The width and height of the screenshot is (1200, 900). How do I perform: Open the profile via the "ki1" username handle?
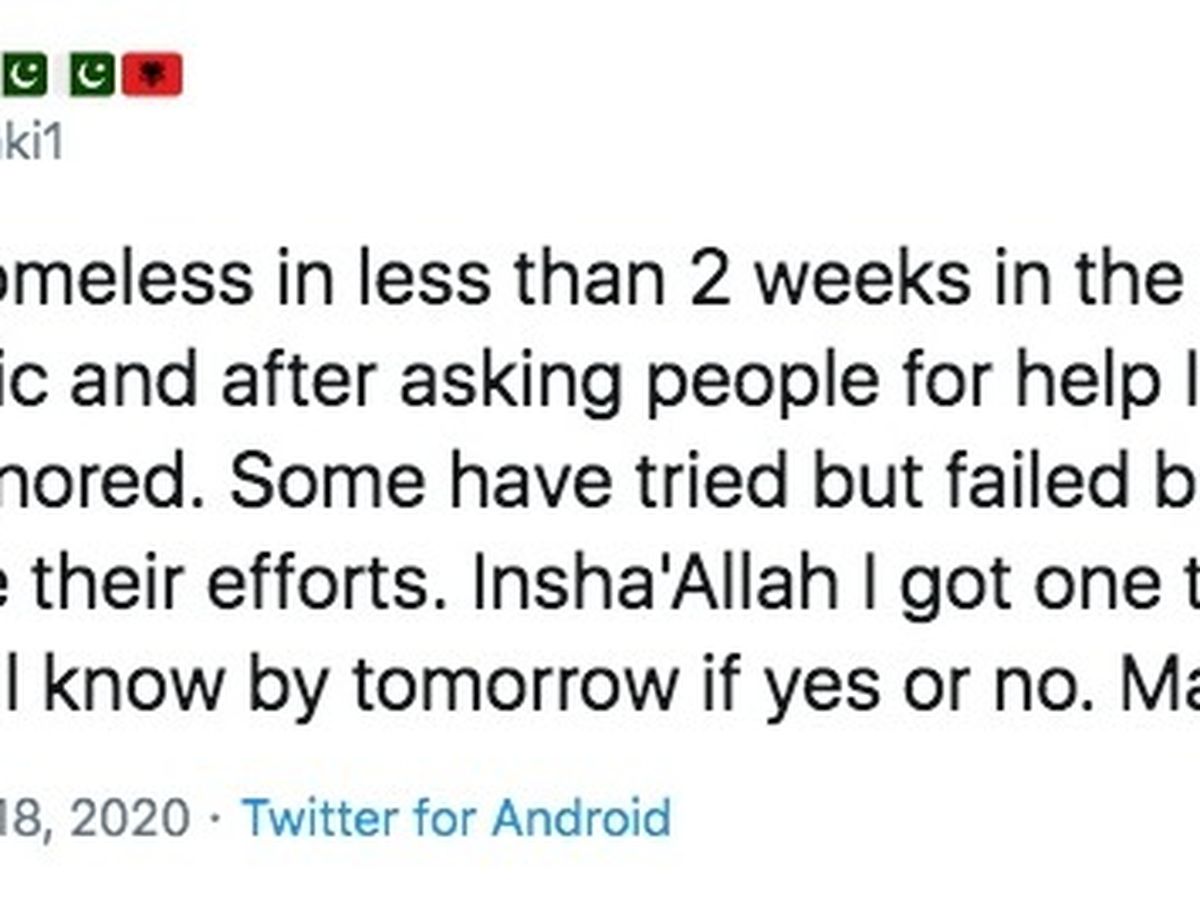click(x=30, y=143)
